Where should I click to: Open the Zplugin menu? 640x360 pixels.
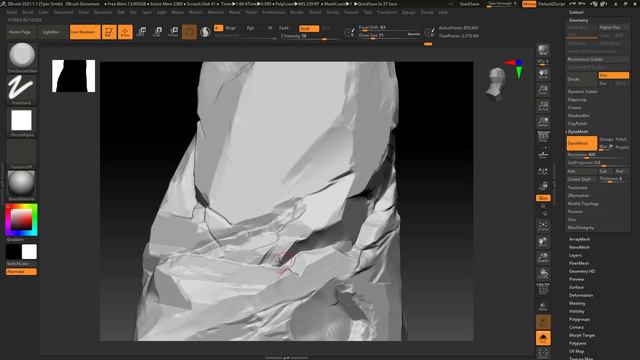click(409, 12)
